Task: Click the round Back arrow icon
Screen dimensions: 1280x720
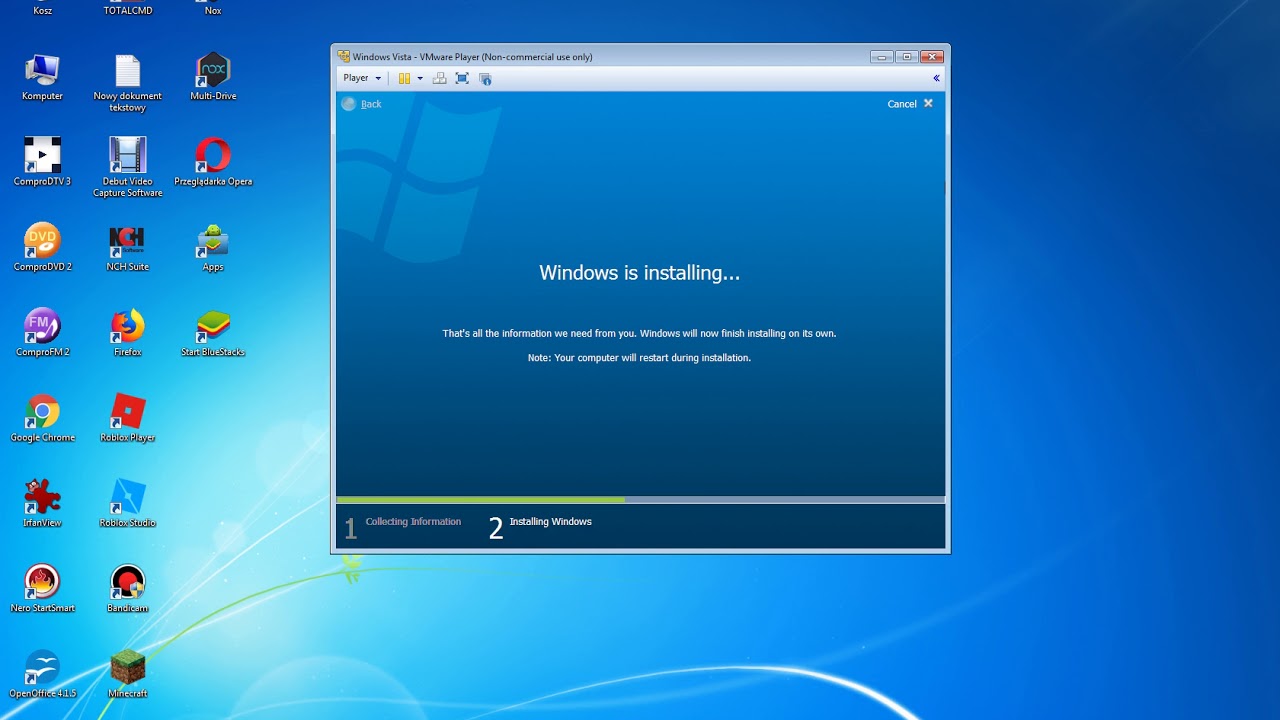Action: pos(348,104)
